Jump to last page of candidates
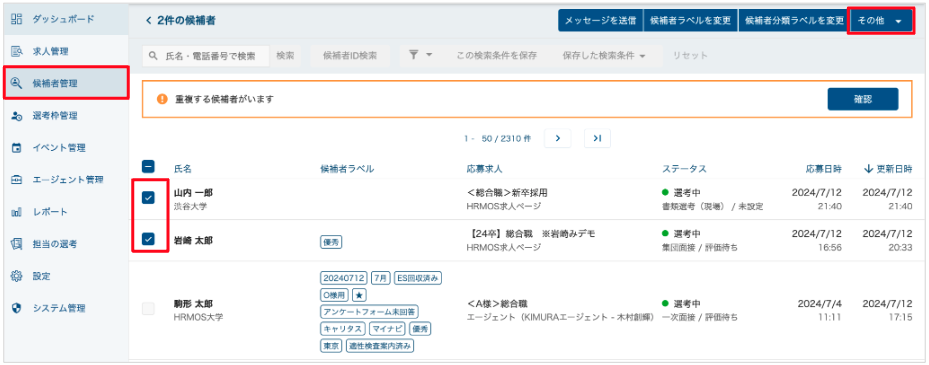The width and height of the screenshot is (929, 365). coord(597,138)
